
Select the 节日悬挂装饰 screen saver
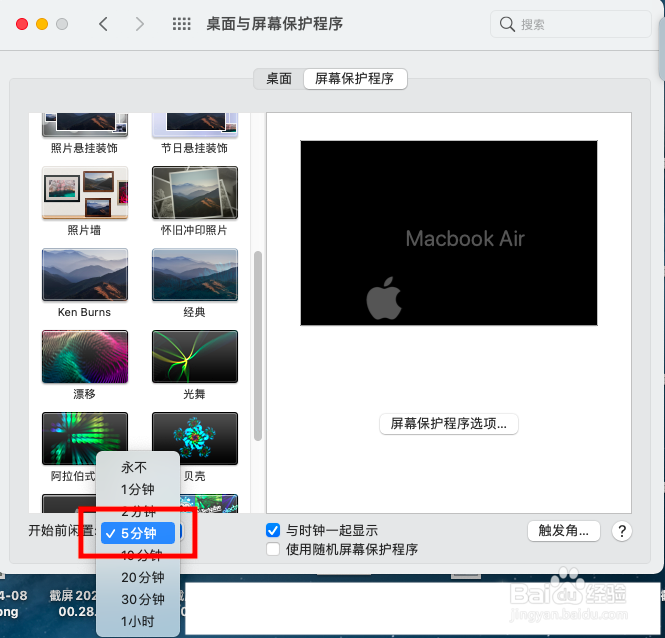(x=195, y=125)
